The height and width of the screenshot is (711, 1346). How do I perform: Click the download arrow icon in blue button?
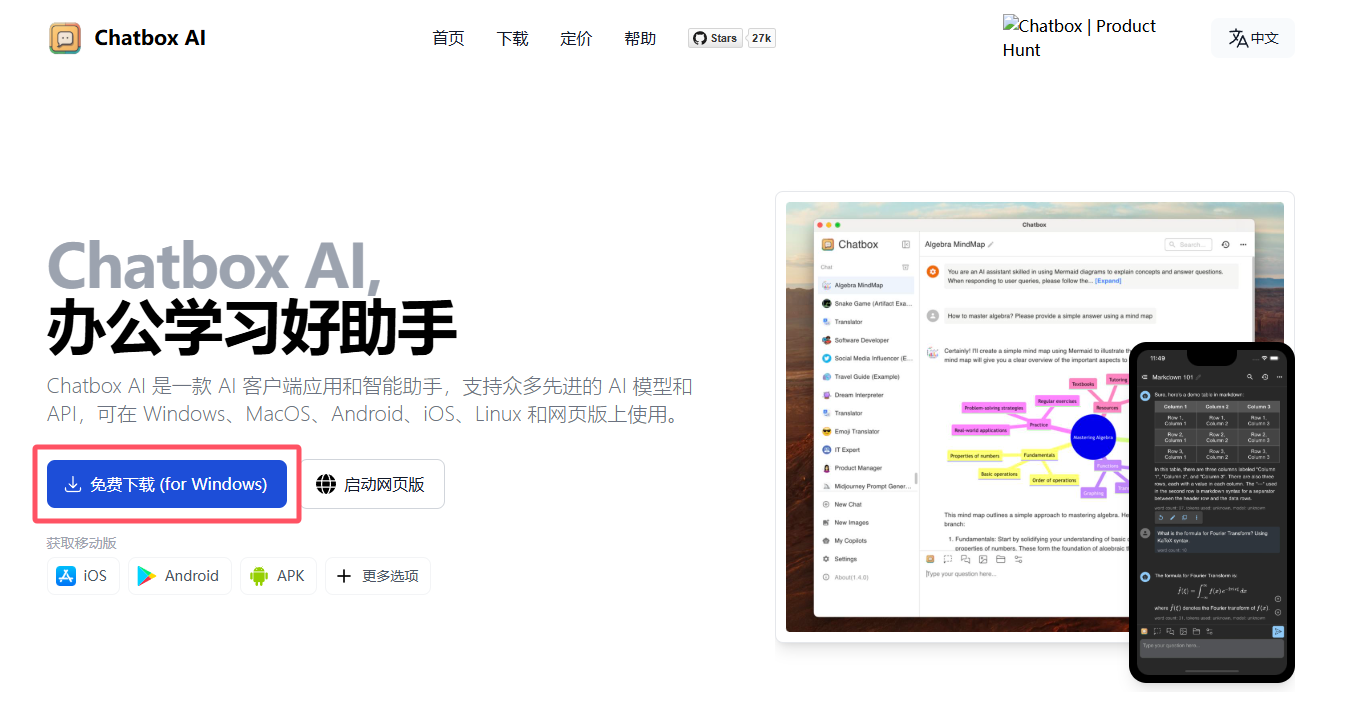(x=73, y=484)
